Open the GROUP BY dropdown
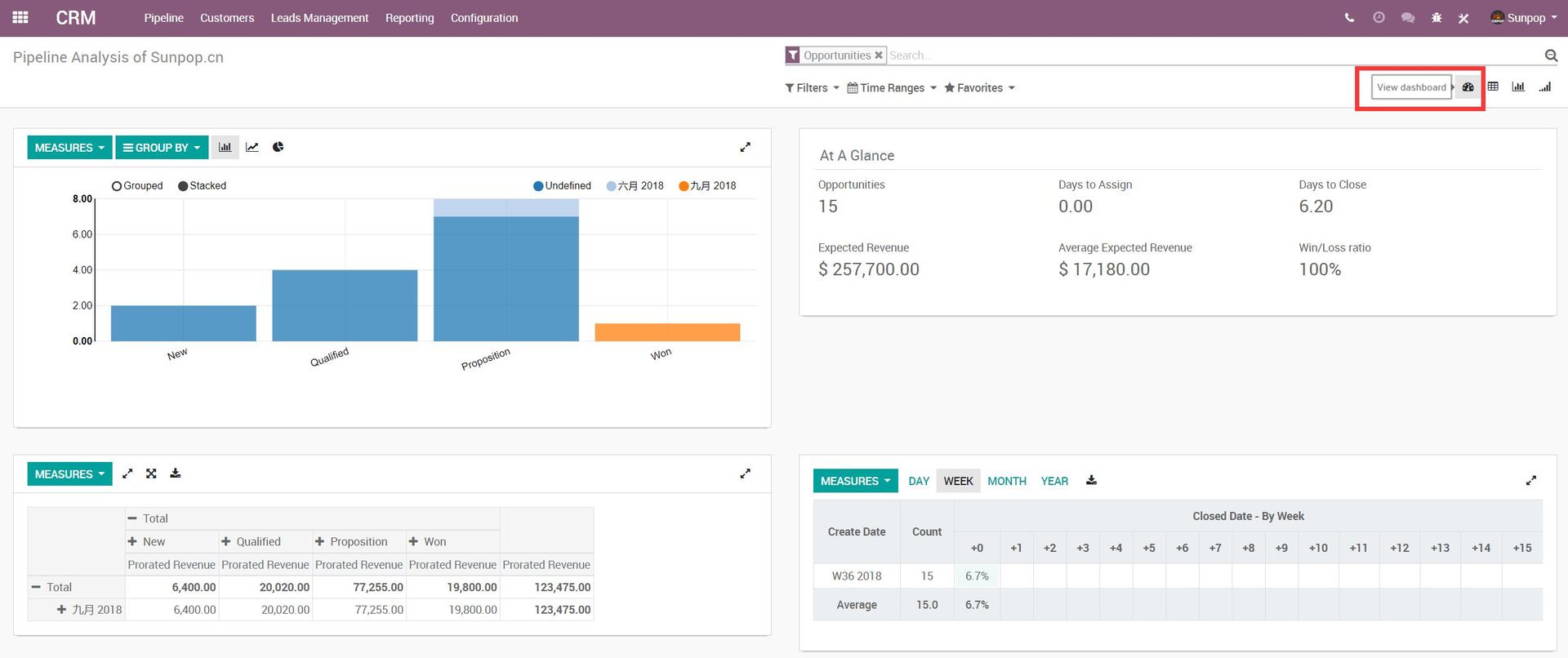The height and width of the screenshot is (658, 1568). point(162,148)
